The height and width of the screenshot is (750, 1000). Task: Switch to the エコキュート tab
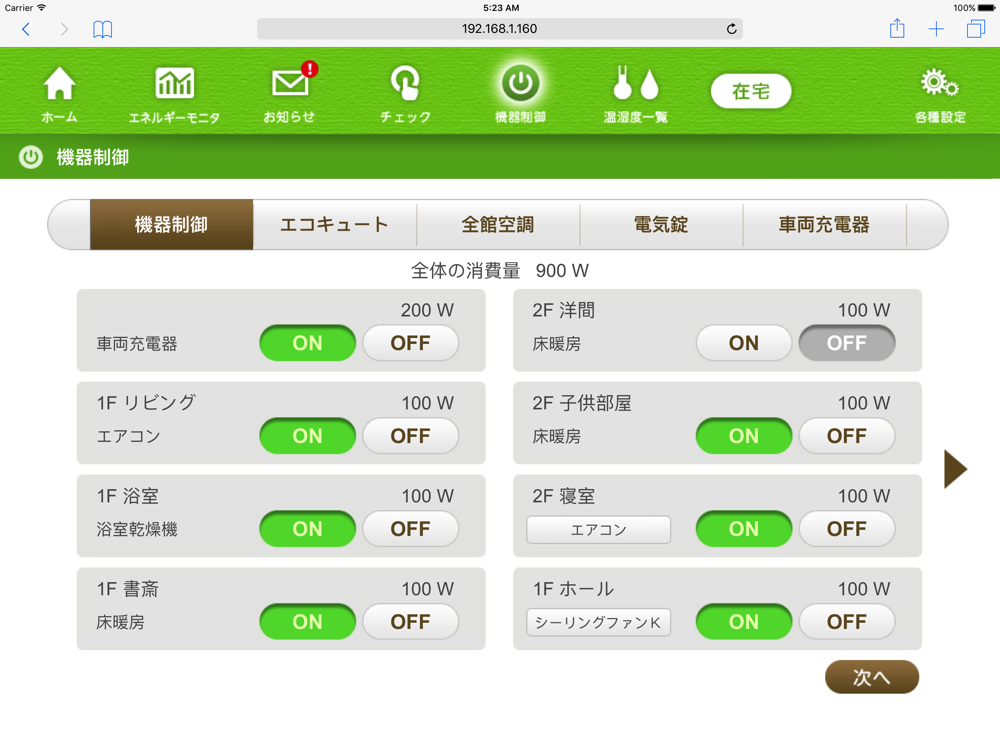click(335, 224)
